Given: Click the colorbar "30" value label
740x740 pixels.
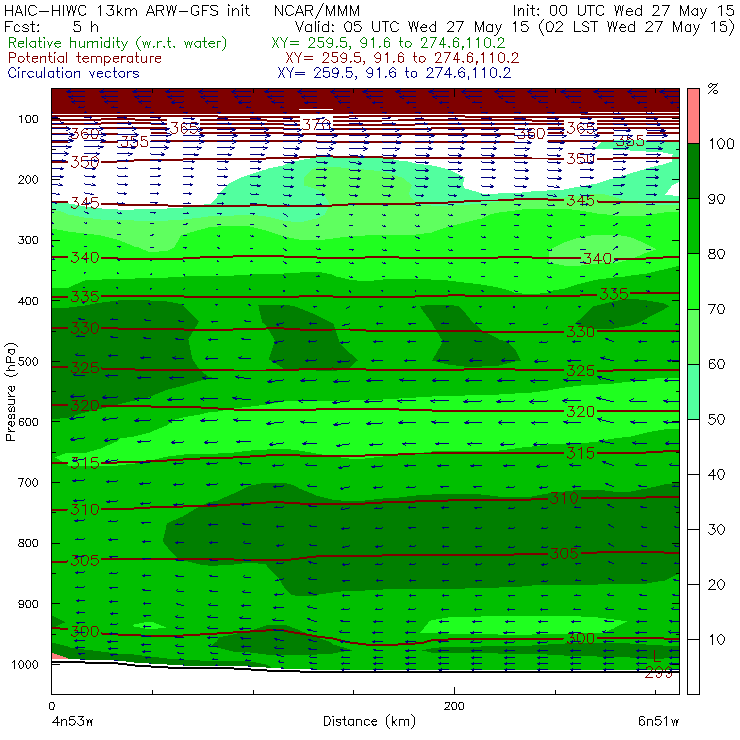Looking at the screenshot, I should [x=717, y=530].
